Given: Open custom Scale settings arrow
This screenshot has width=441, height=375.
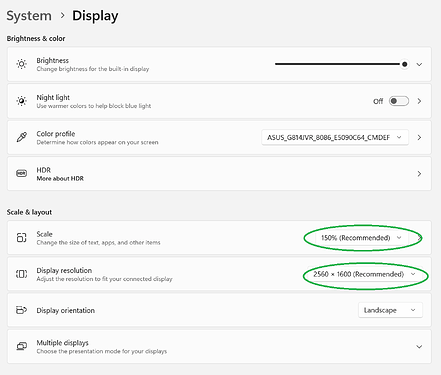Looking at the screenshot, I should point(420,238).
